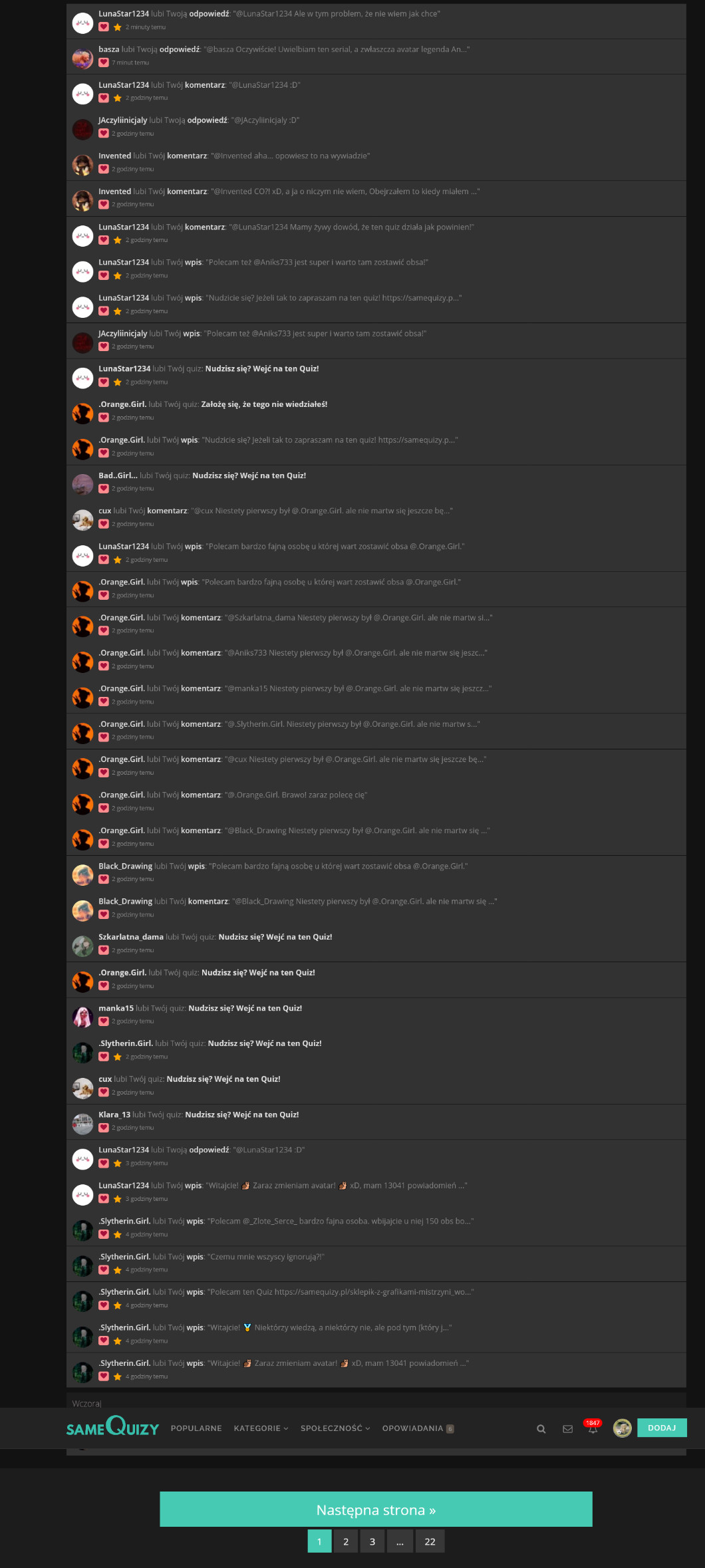Open notifications bell showing 1847

point(593,1427)
